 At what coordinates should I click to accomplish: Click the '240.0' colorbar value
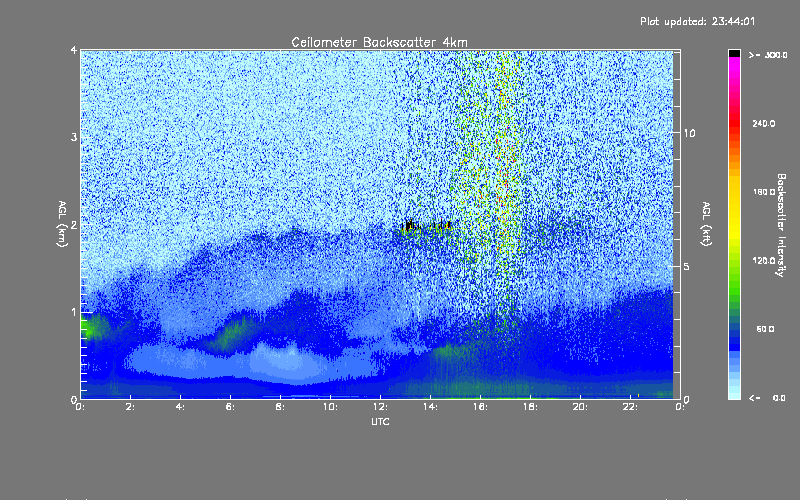point(764,123)
